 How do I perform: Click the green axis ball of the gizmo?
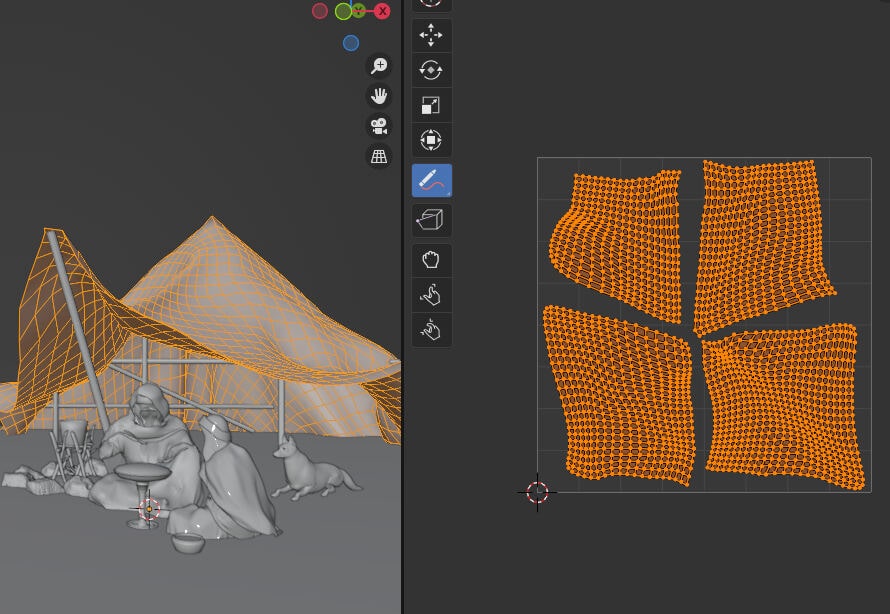(343, 11)
